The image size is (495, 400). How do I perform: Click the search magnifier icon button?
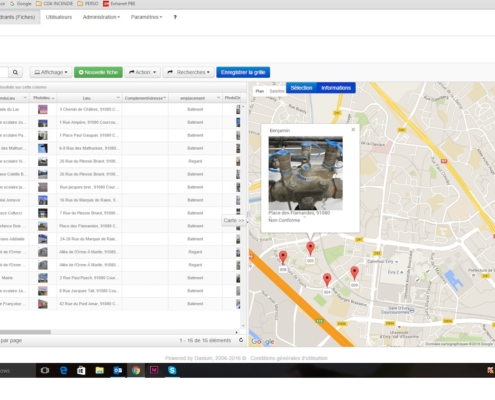pyautogui.click(x=15, y=72)
